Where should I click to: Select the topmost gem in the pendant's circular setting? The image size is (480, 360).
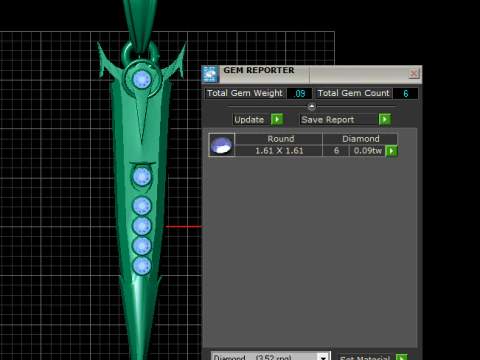[x=142, y=80]
